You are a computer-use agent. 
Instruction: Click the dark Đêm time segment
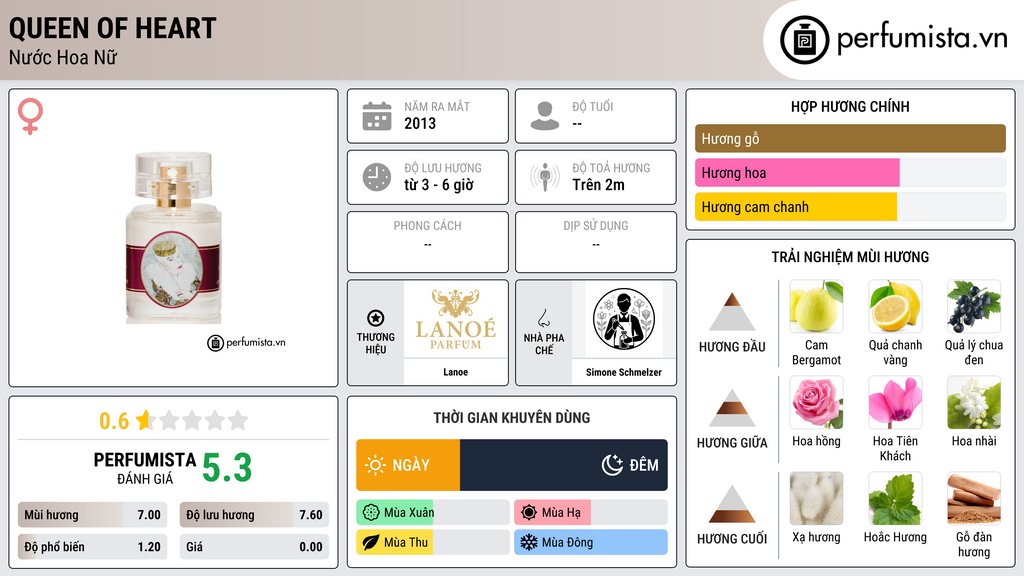(564, 465)
